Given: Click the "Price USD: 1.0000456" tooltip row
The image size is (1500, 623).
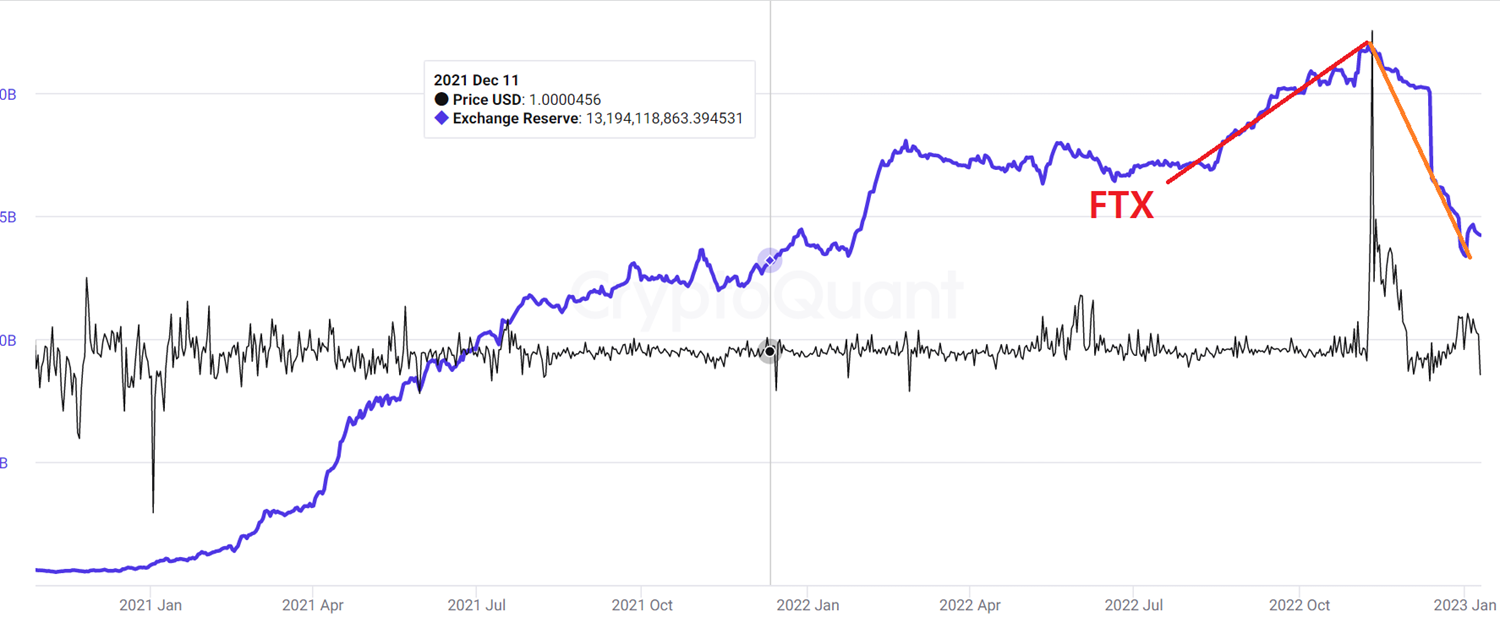Looking at the screenshot, I should (x=517, y=99).
